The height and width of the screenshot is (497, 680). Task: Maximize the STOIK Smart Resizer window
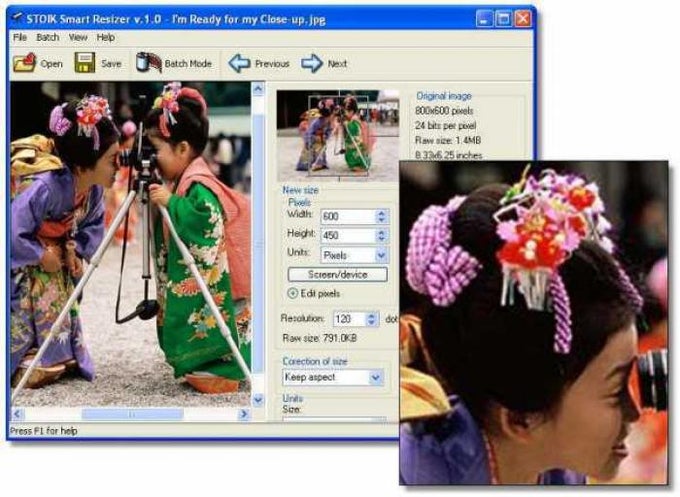(503, 19)
